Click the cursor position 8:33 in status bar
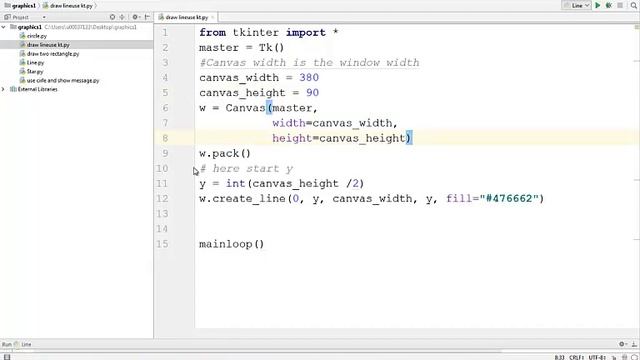The height and width of the screenshot is (360, 640). pos(559,358)
